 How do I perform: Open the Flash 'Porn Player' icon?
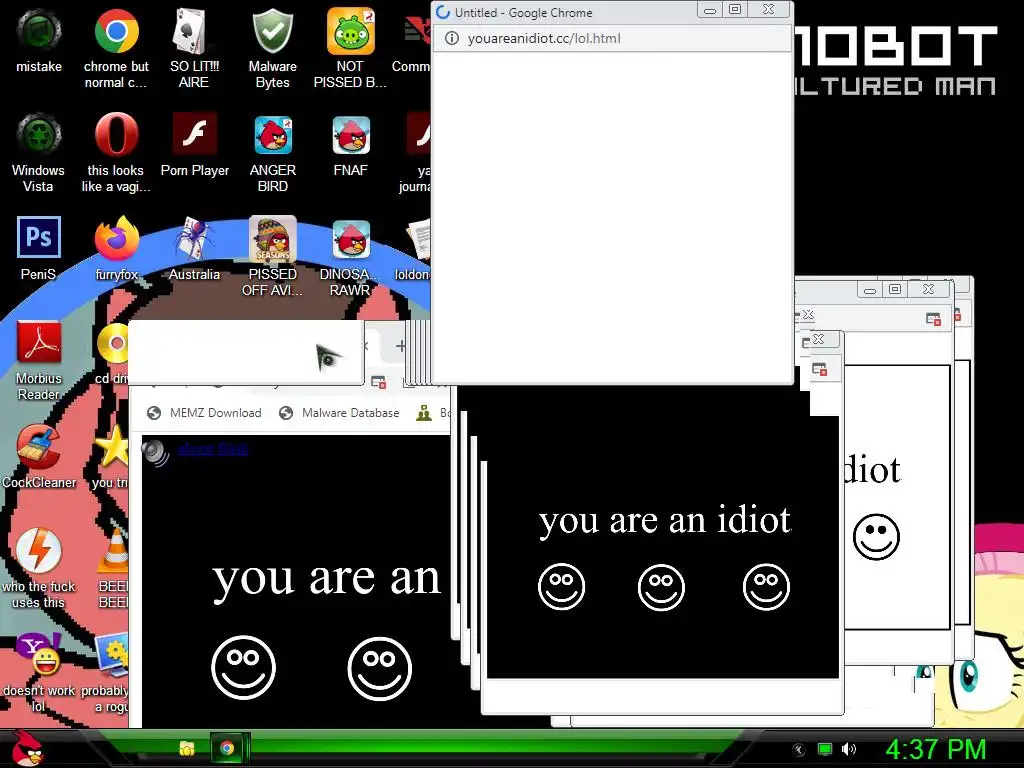point(195,144)
